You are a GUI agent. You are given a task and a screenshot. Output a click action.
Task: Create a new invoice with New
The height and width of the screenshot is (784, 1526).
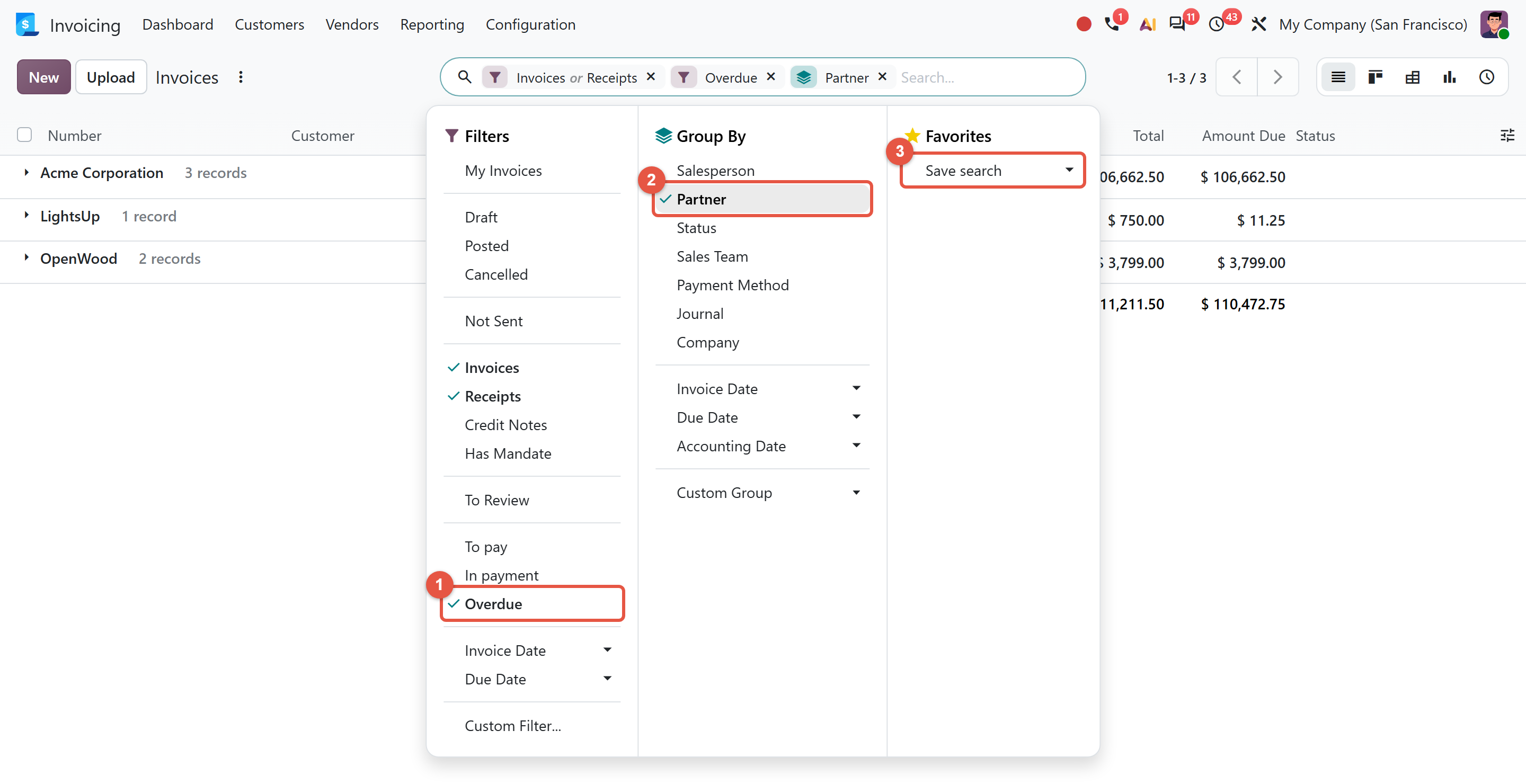coord(44,77)
